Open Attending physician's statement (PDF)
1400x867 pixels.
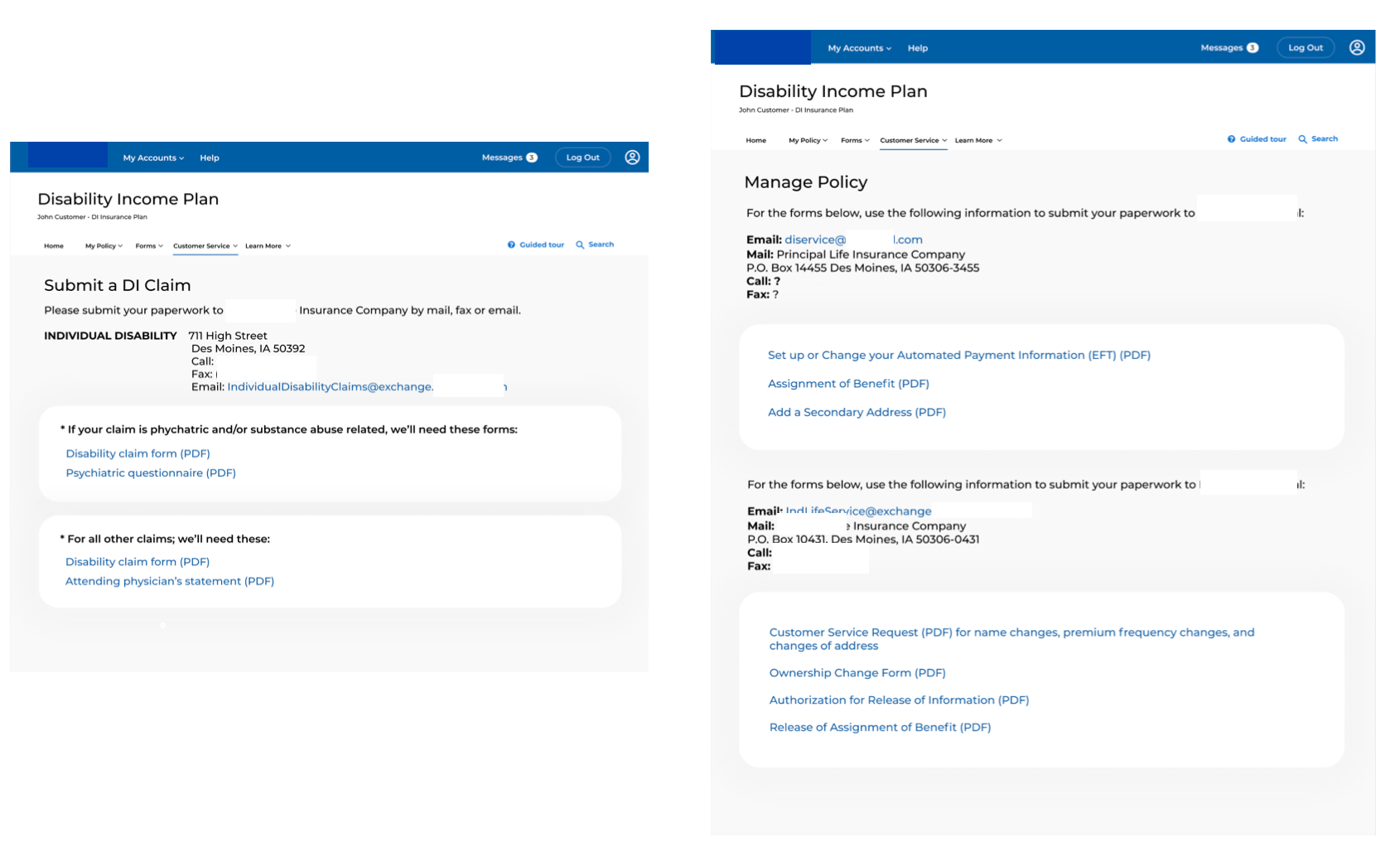pos(170,581)
